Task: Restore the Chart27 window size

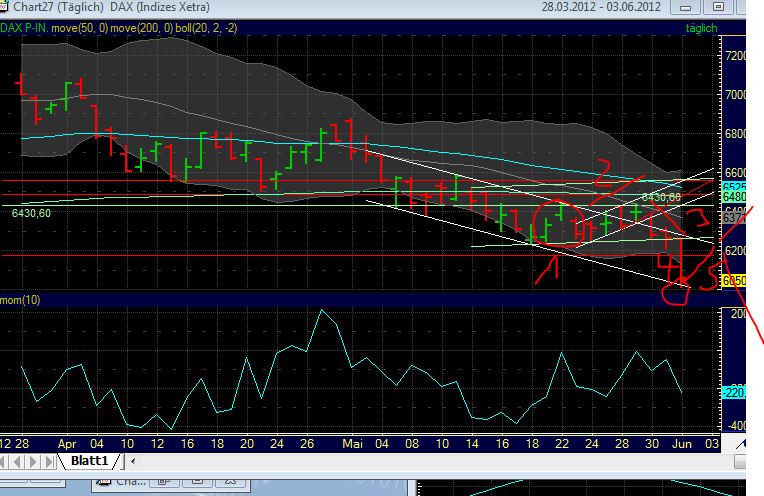Action: tap(718, 7)
